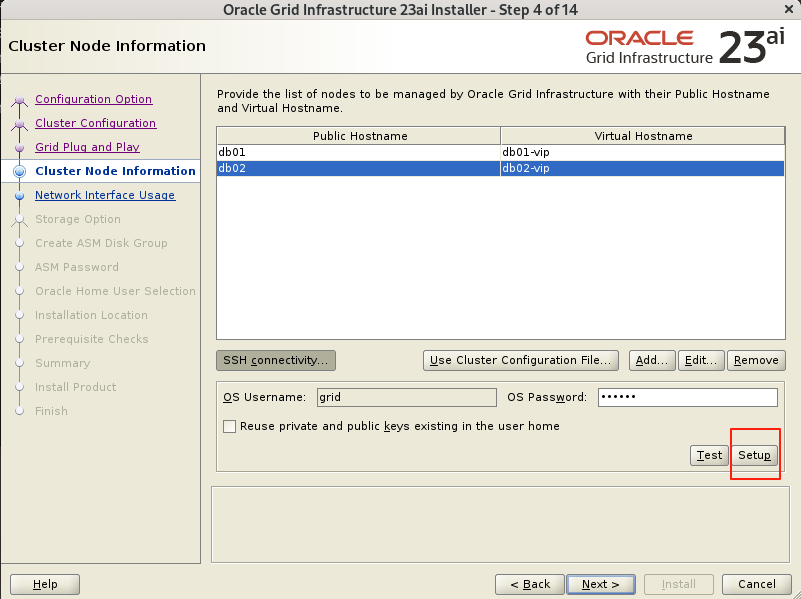Screen dimensions: 801x599
Task: Click the Cluster Configuration step bullet icon
Action: (19, 124)
